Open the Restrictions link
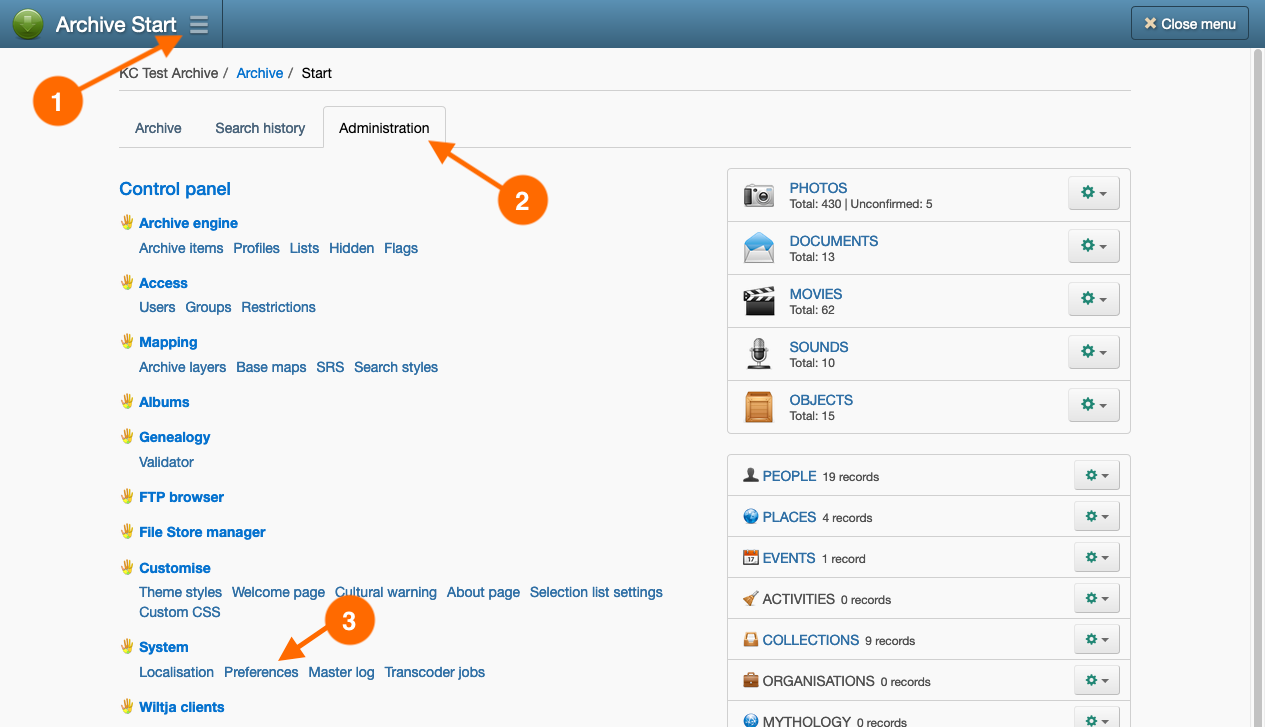 tap(279, 307)
